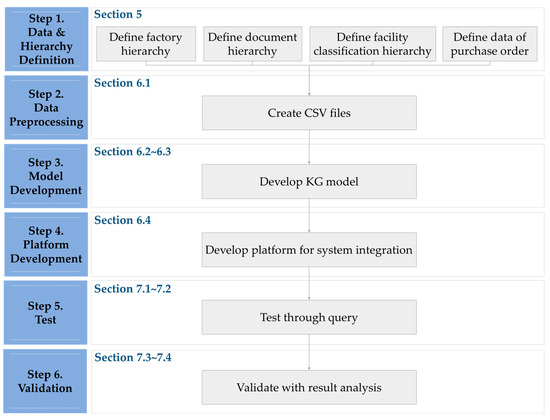This screenshot has height=420, width=550.
Task: Select the Step 2 Data Preprocessing block
Action: click(x=46, y=108)
